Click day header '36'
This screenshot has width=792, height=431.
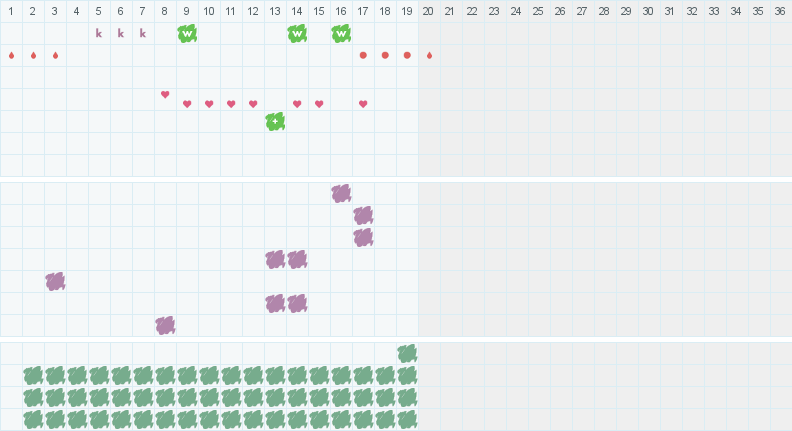(780, 11)
